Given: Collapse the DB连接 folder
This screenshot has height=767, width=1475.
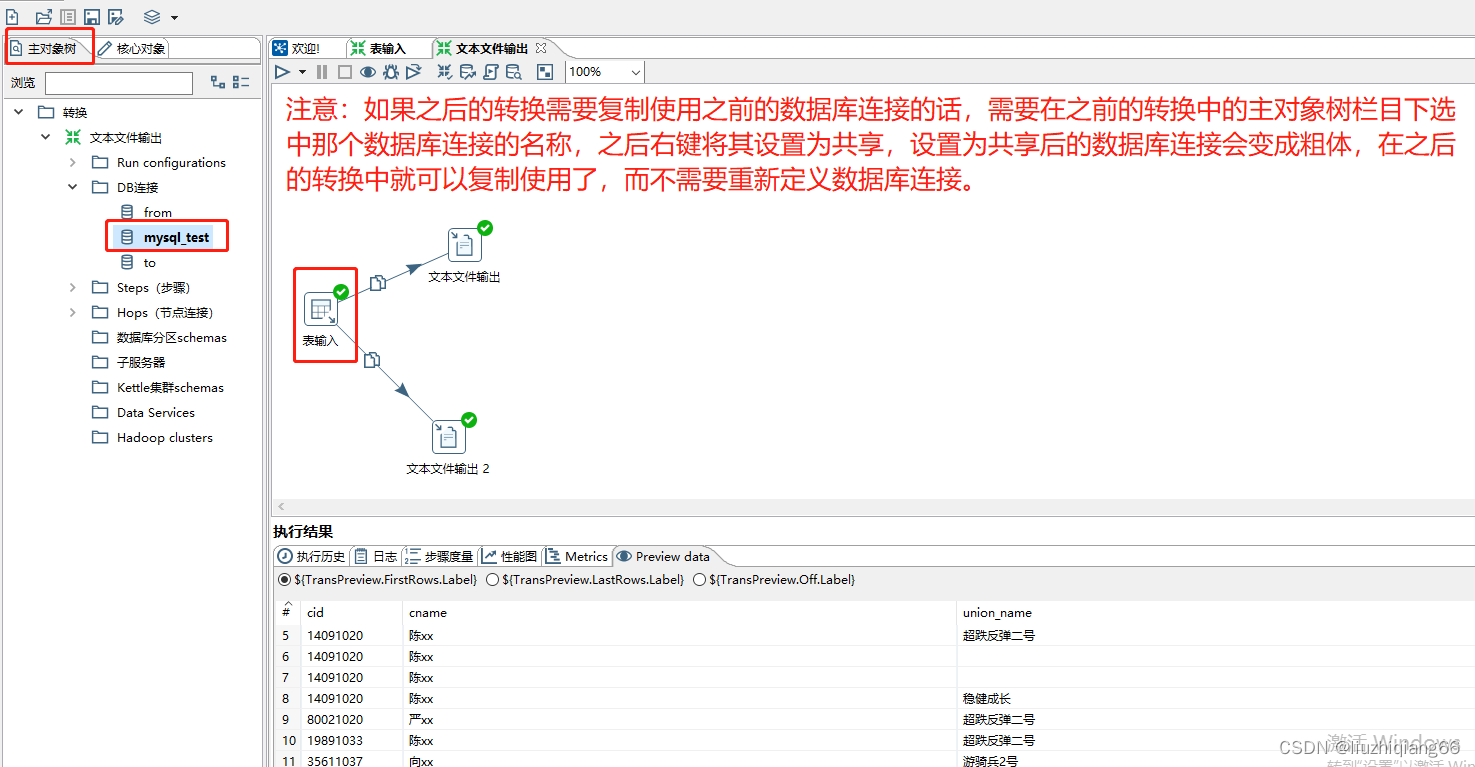Looking at the screenshot, I should [72, 187].
